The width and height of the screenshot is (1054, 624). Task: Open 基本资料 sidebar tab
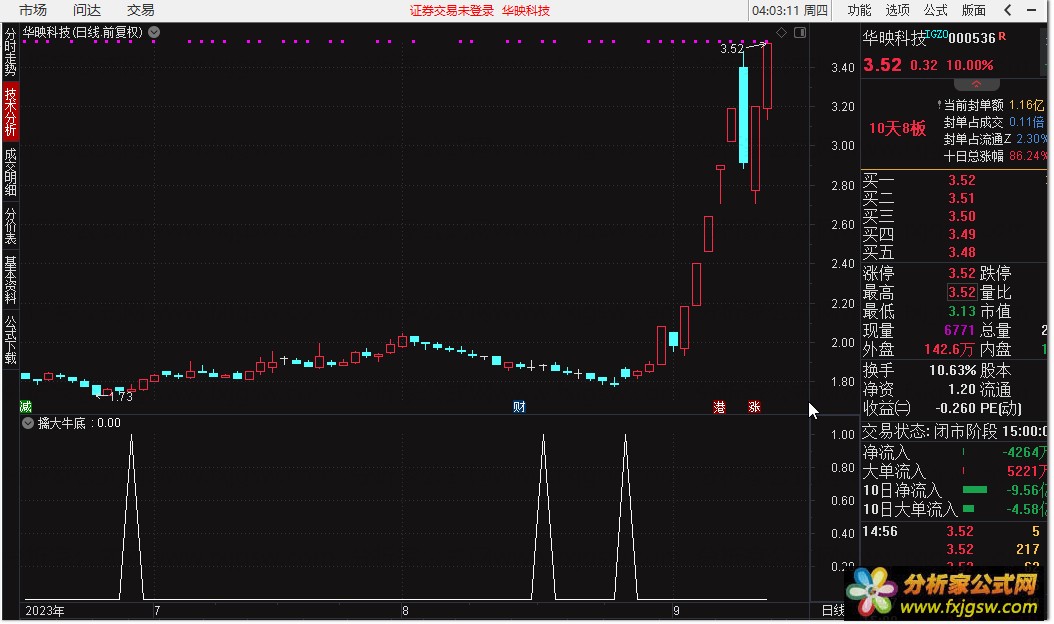10,280
